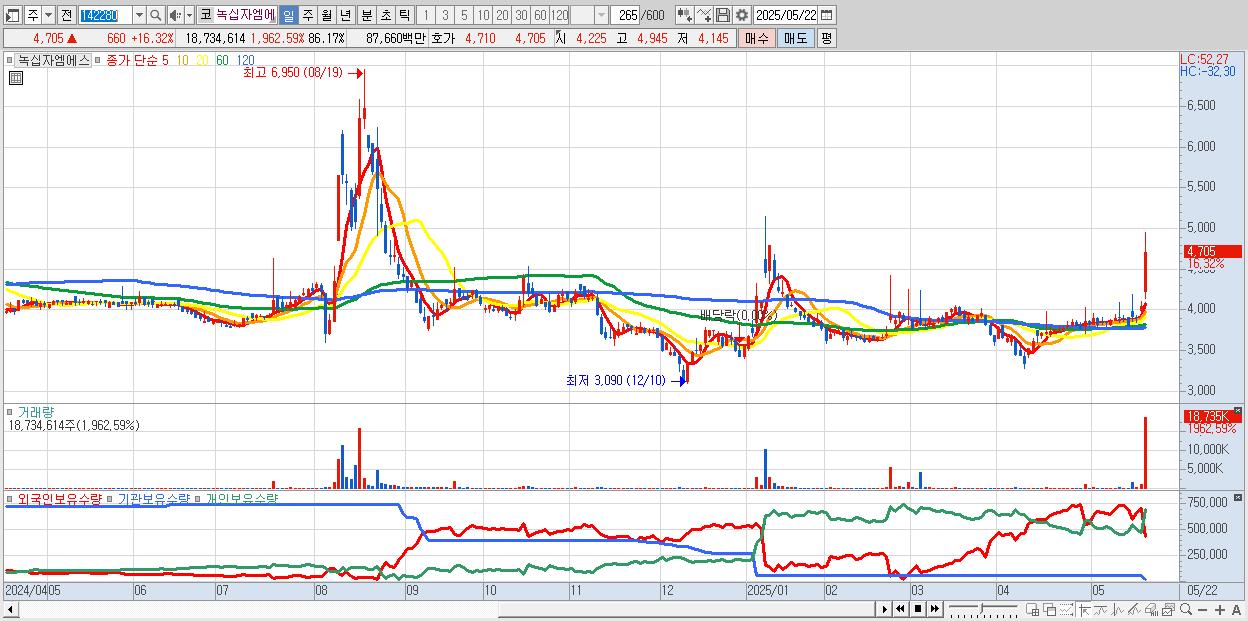Click the dashed chart range icon
This screenshot has height=621, width=1248.
pos(1067,610)
